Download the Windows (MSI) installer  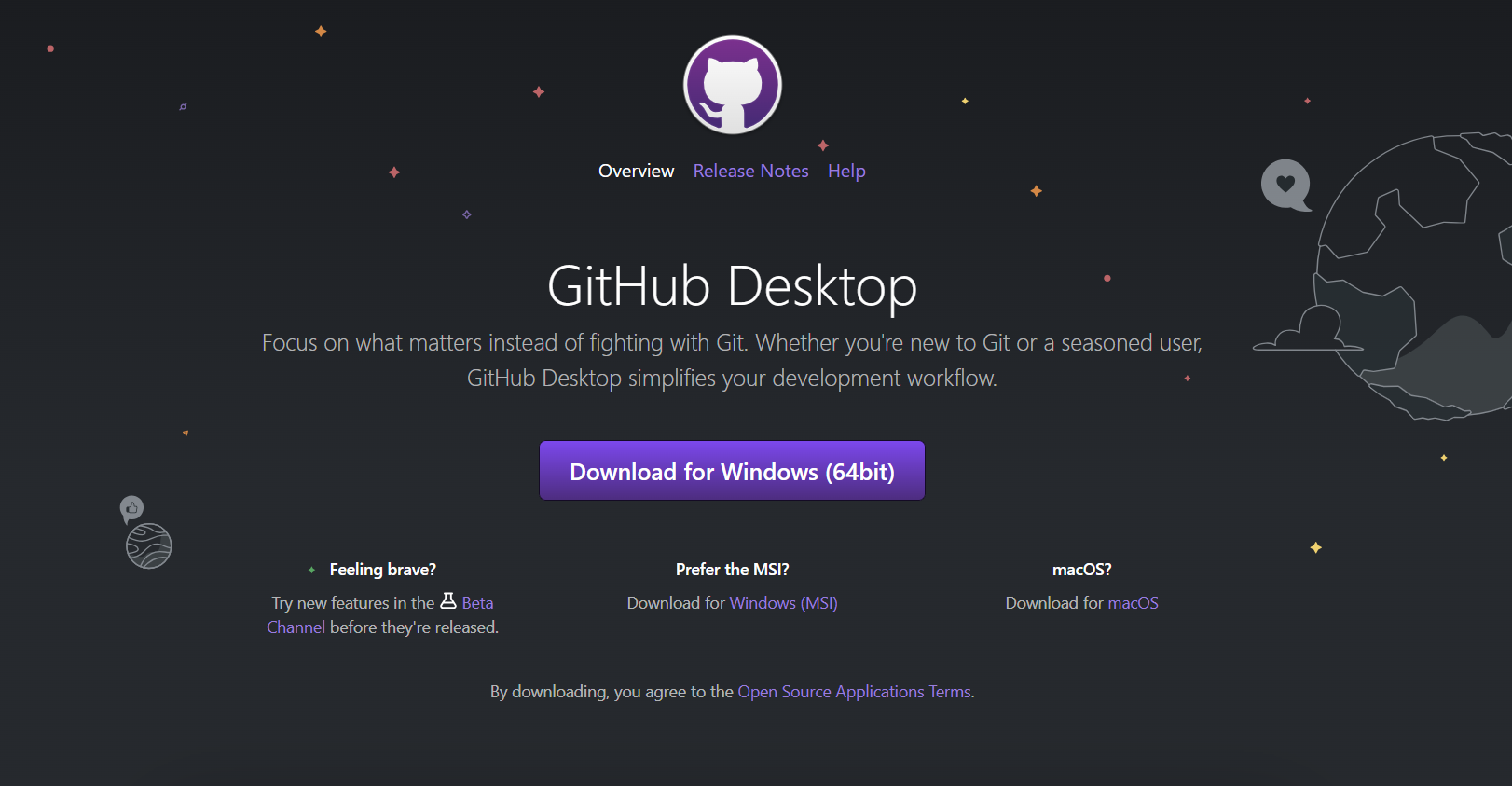click(x=783, y=603)
